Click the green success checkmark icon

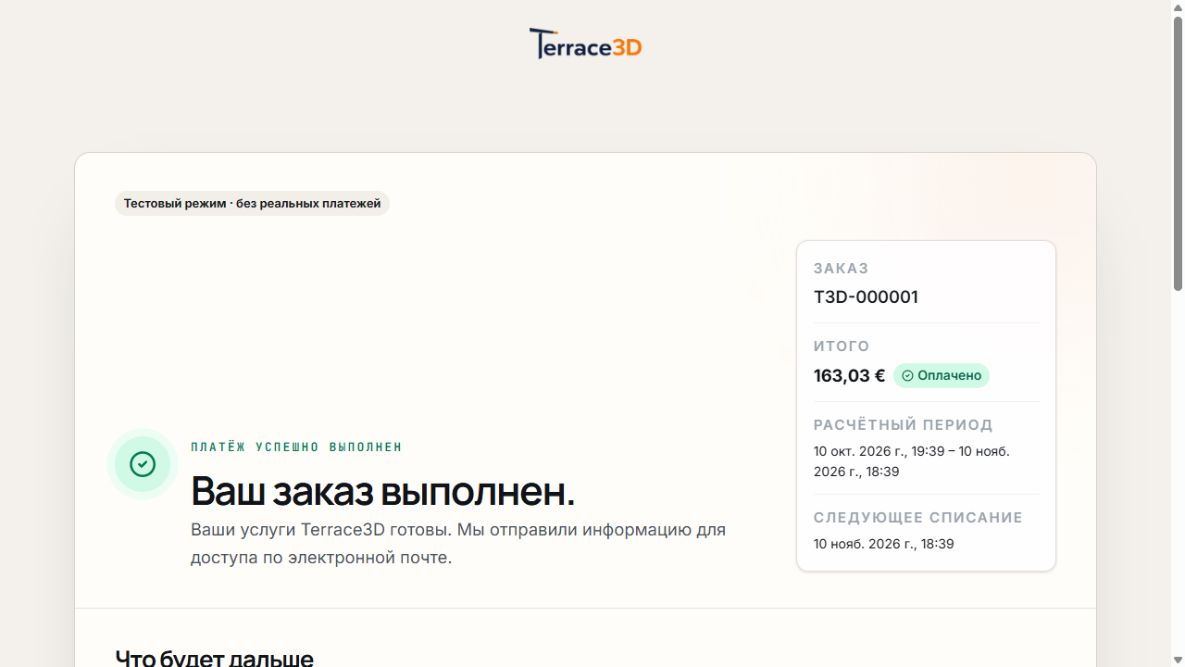[142, 464]
